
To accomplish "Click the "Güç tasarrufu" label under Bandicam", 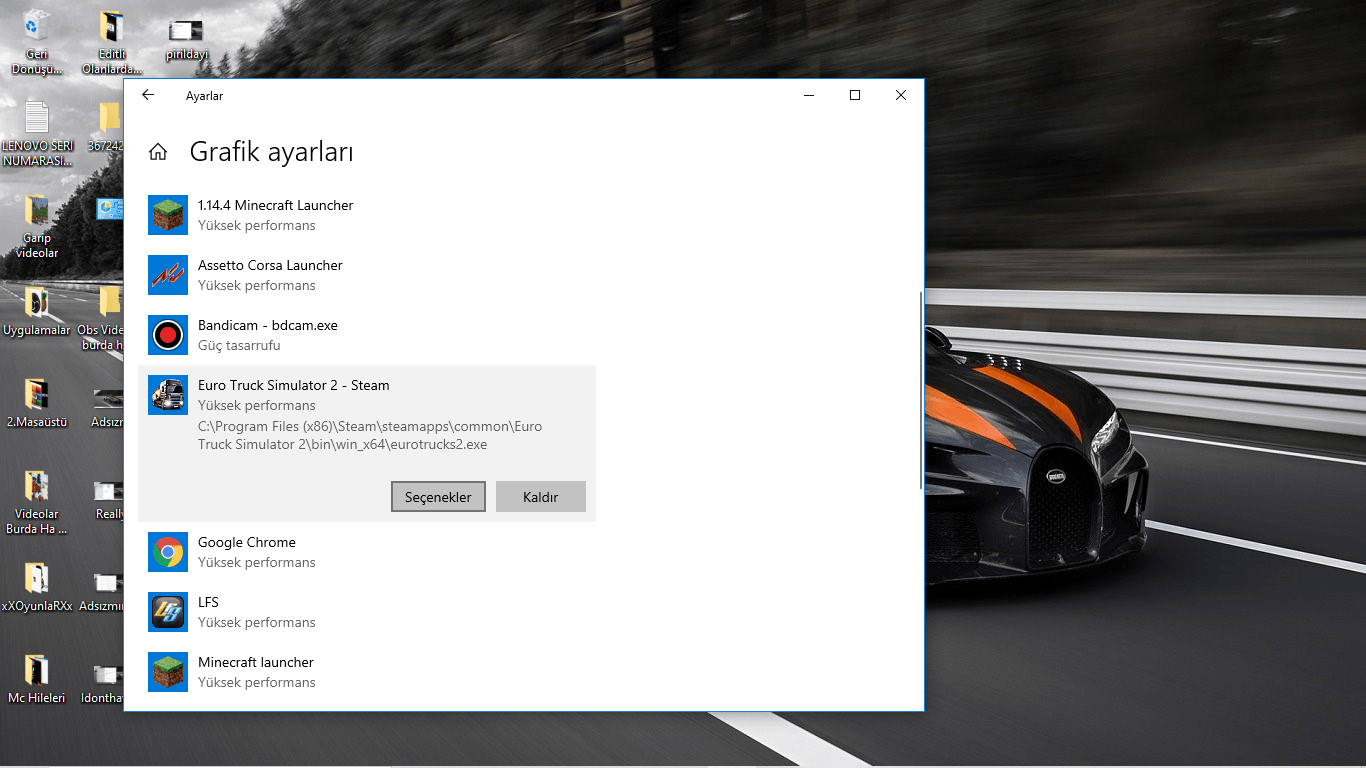I will (239, 346).
